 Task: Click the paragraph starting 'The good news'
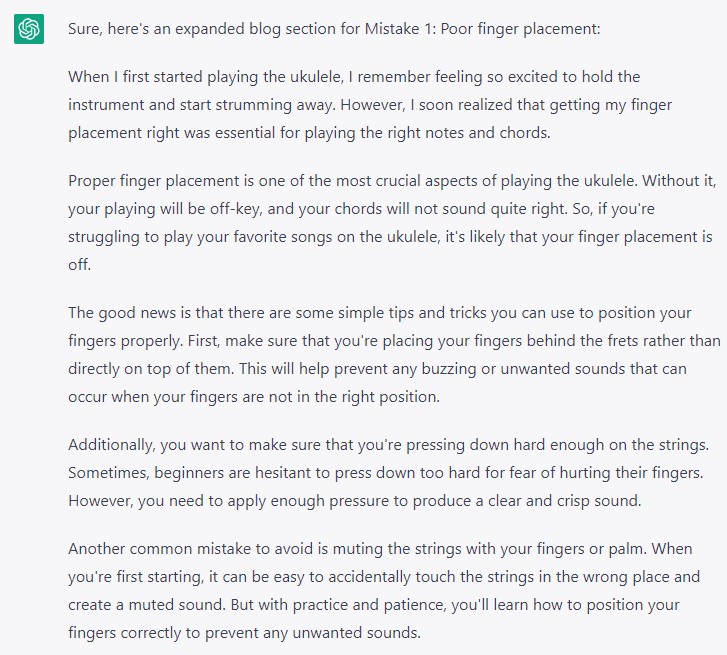tap(394, 355)
